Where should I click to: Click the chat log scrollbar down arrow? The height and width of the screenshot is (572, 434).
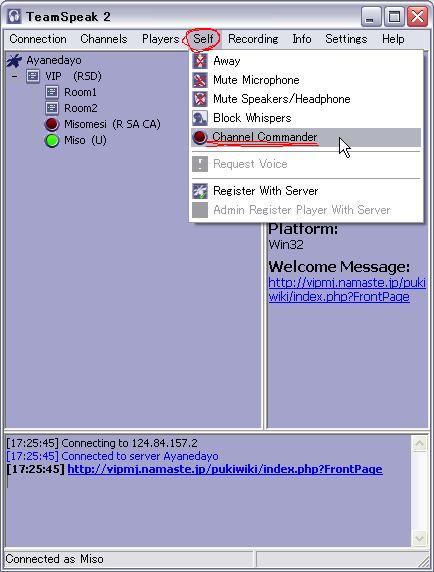419,538
